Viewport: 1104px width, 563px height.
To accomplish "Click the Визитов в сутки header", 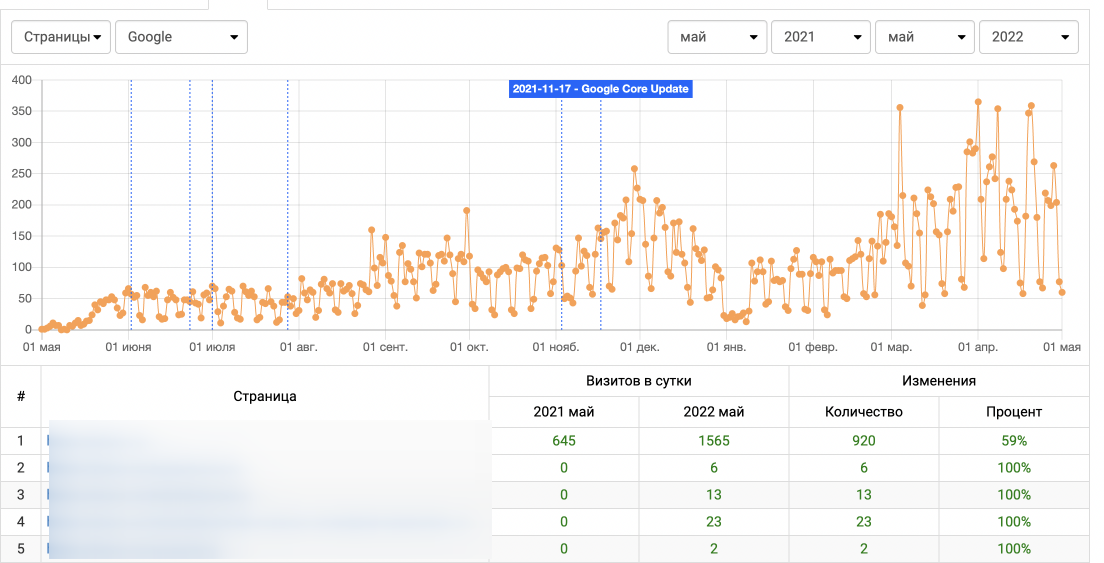I will point(639,381).
